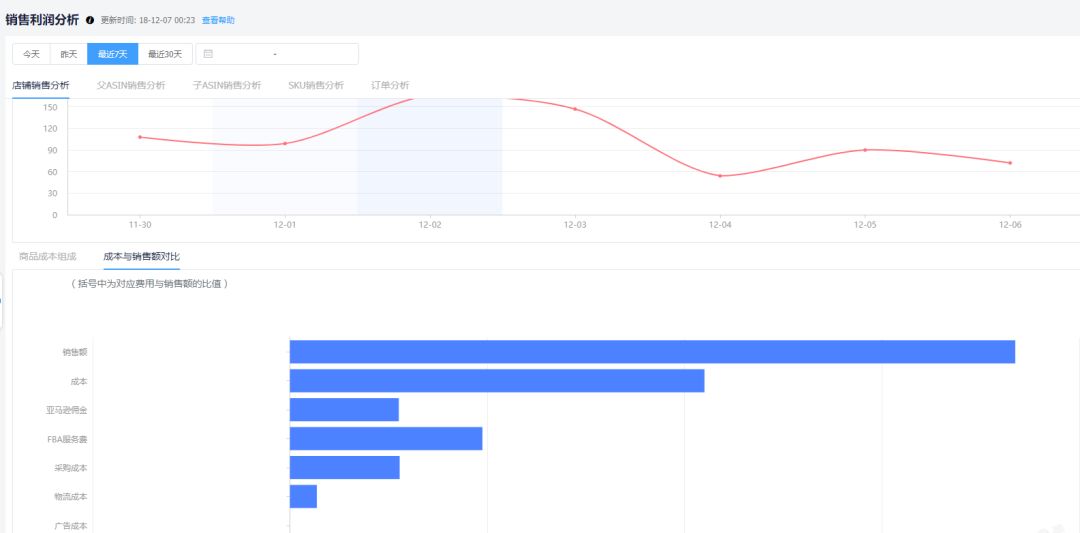Screen dimensions: 1080x533
Task: Click the 12-02 x-axis date label
Action: pos(430,225)
